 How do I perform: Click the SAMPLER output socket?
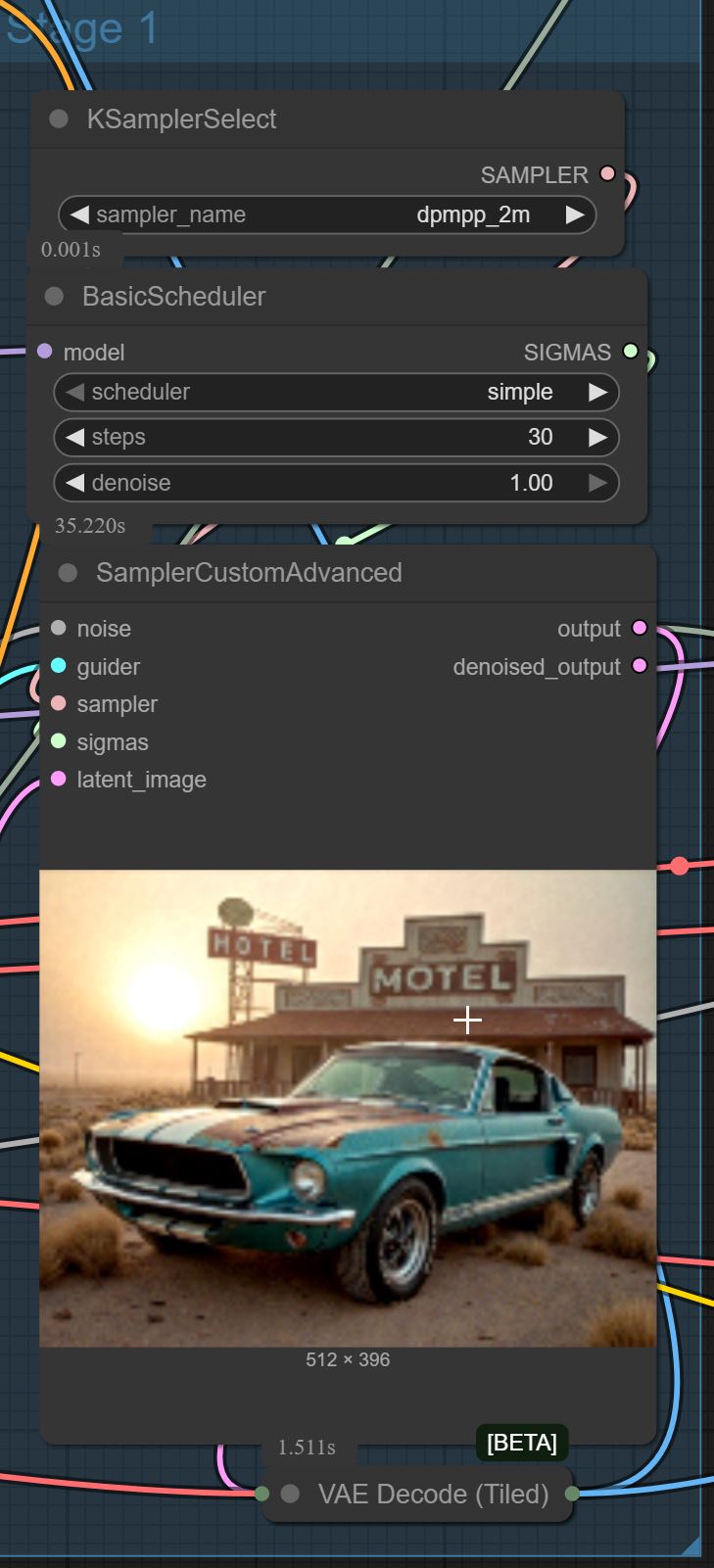pos(607,174)
